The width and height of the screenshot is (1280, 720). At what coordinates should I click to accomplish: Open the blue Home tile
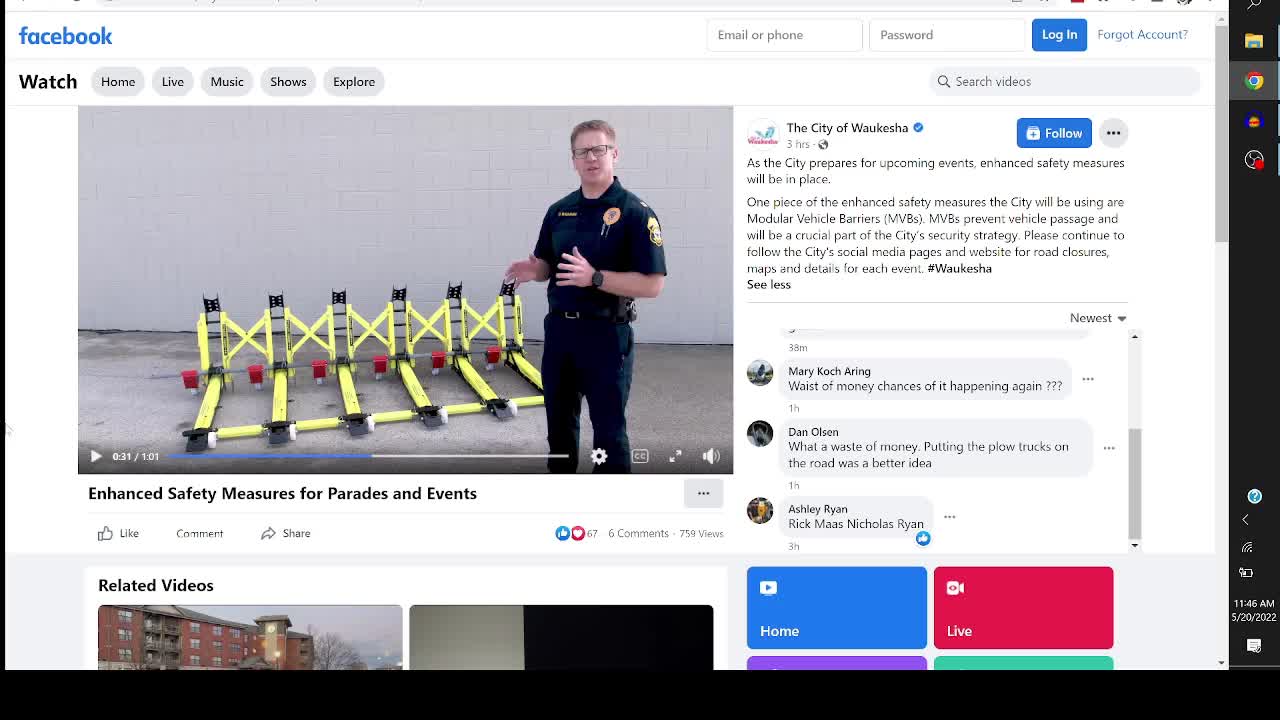click(x=837, y=608)
